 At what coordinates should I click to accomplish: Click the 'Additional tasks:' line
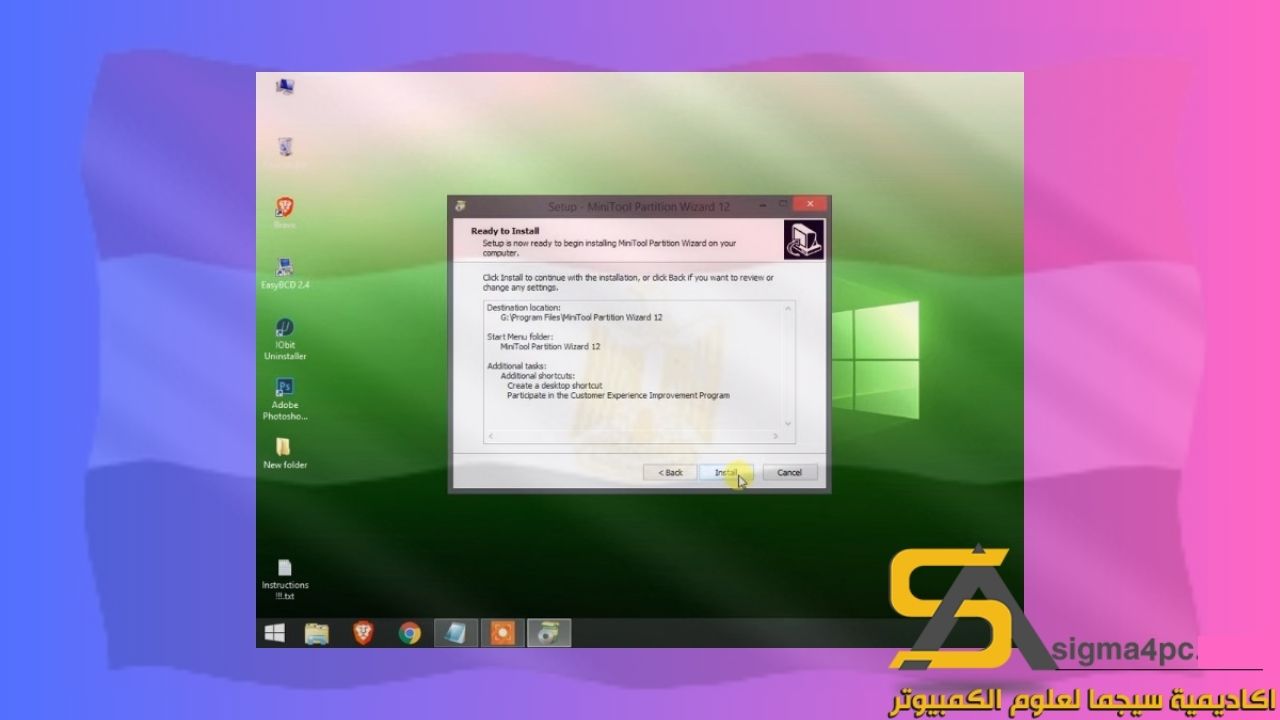pos(516,366)
